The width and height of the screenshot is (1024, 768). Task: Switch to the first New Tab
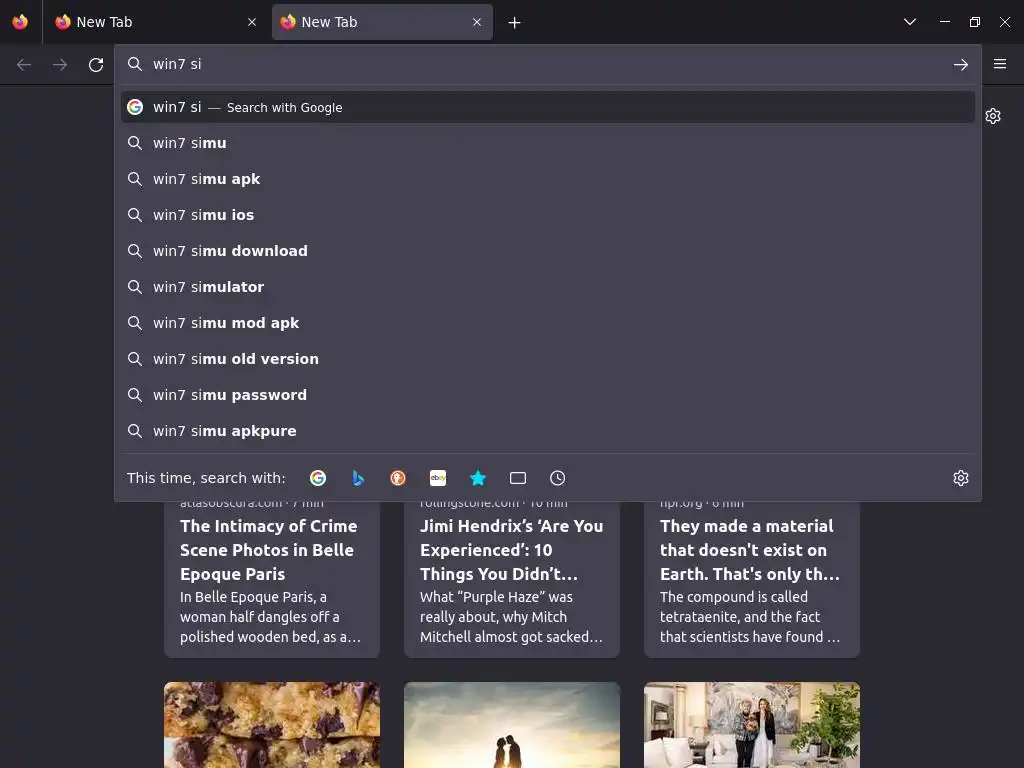[x=156, y=22]
